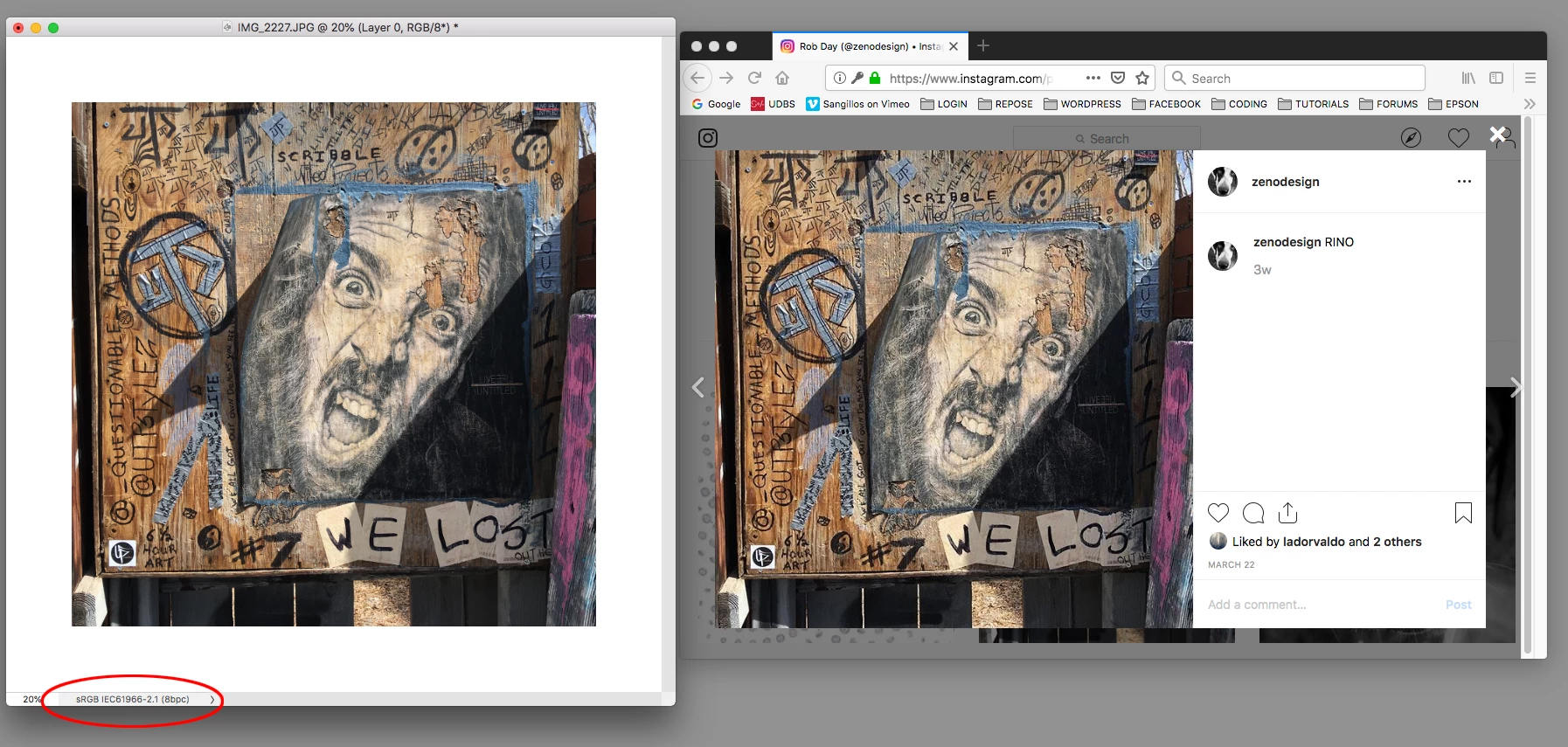Go to Firefox home page icon

782,78
